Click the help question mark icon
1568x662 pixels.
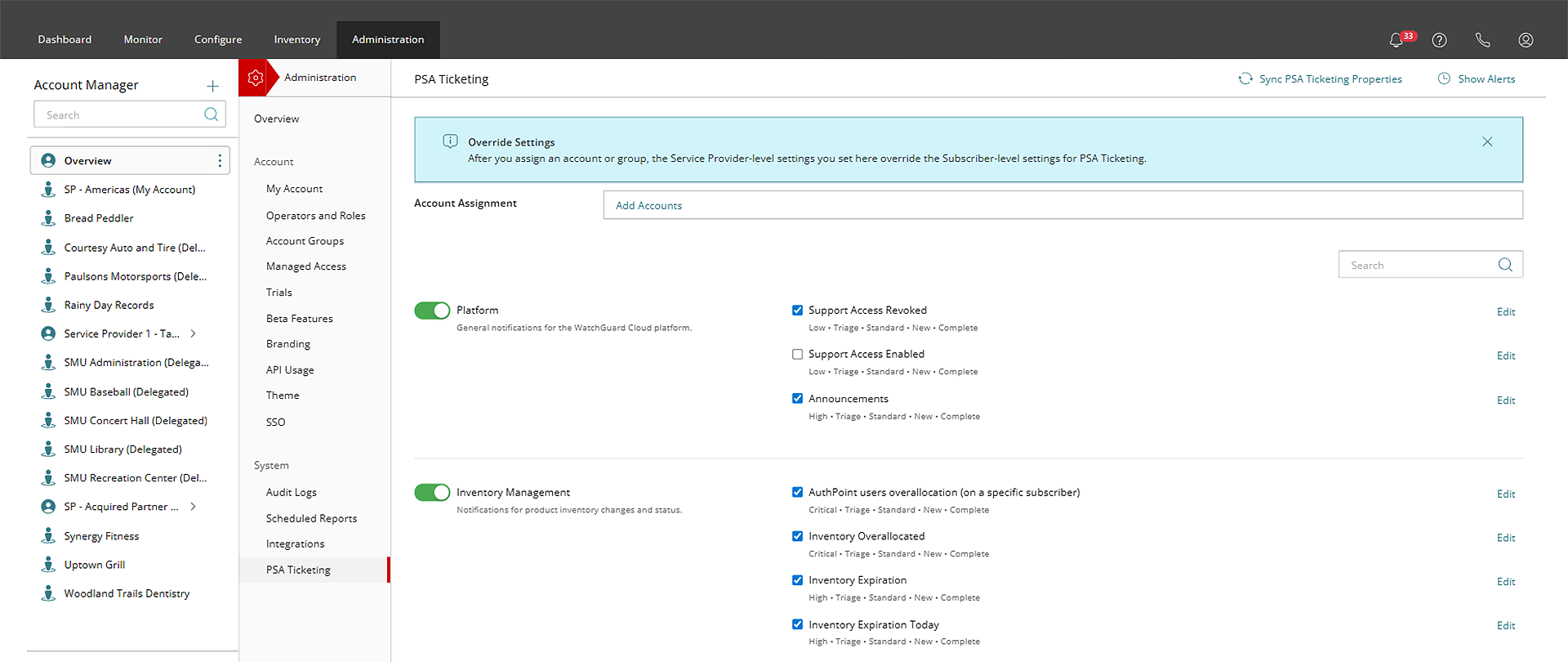(x=1439, y=40)
